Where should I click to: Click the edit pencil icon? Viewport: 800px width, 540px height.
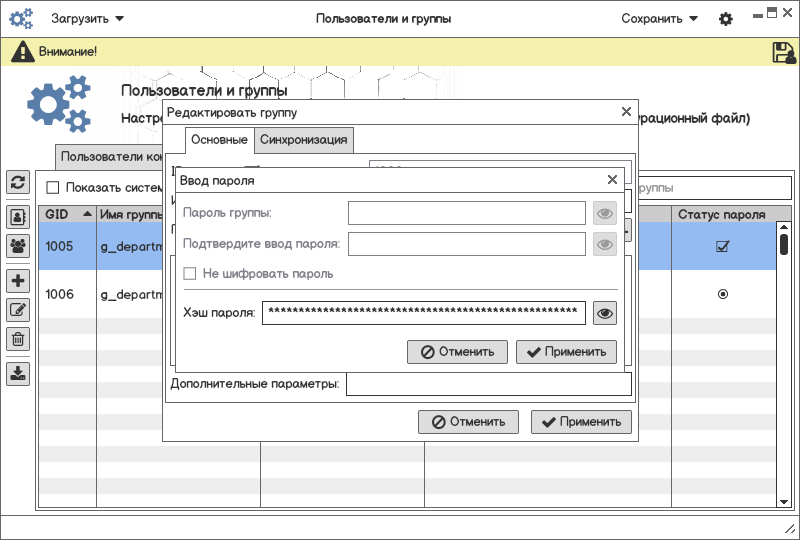tap(18, 310)
